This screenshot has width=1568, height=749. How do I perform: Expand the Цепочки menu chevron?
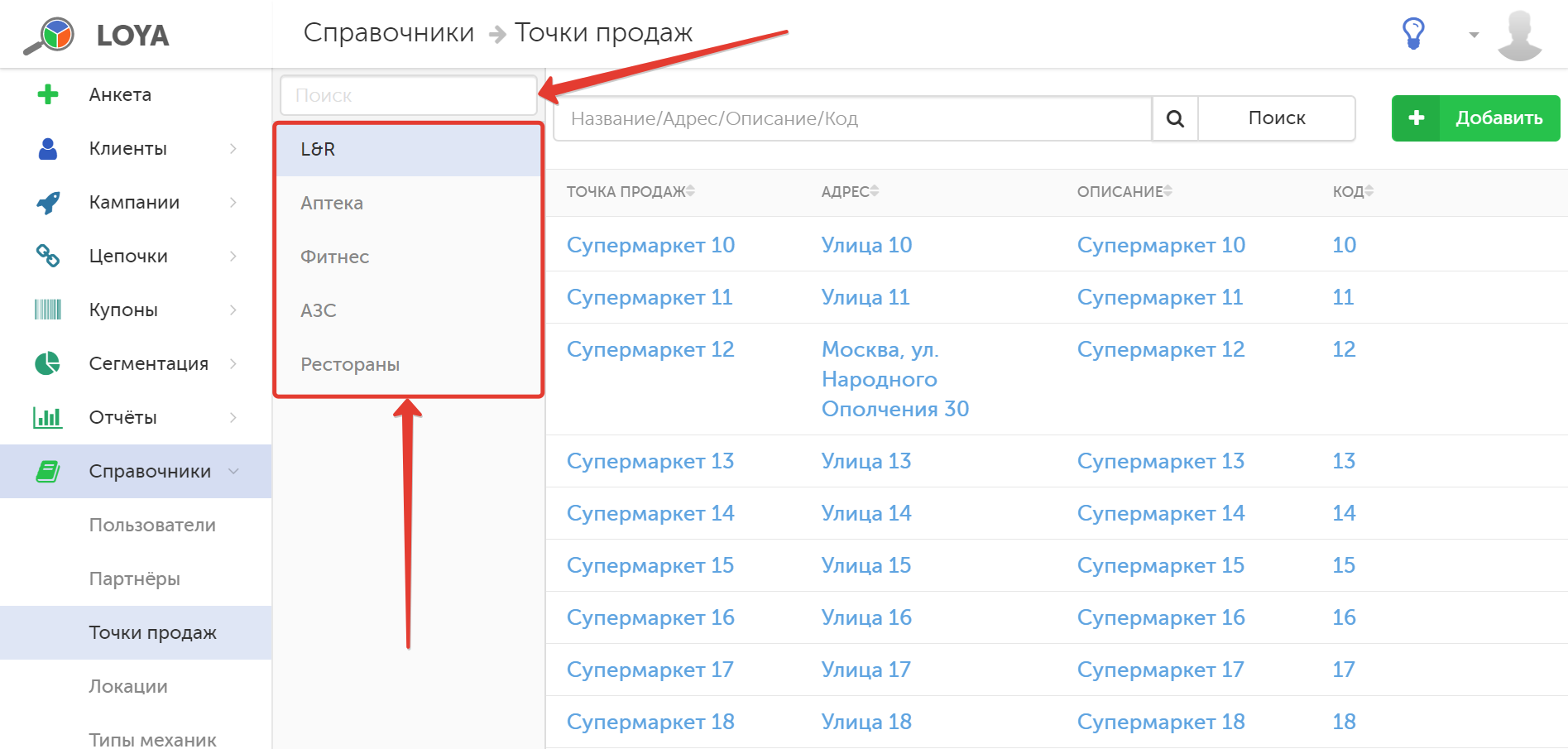[x=233, y=256]
